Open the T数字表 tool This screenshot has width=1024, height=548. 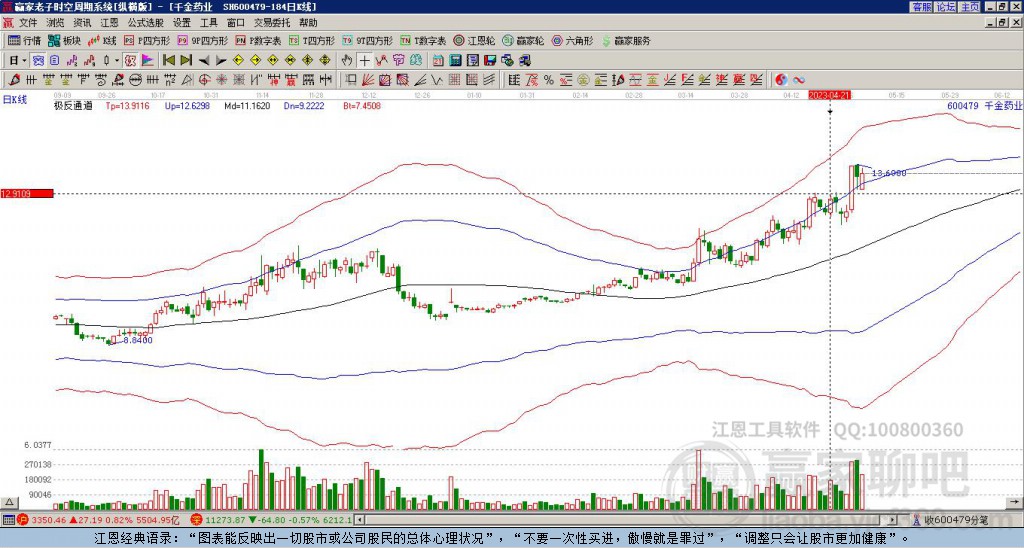423,40
